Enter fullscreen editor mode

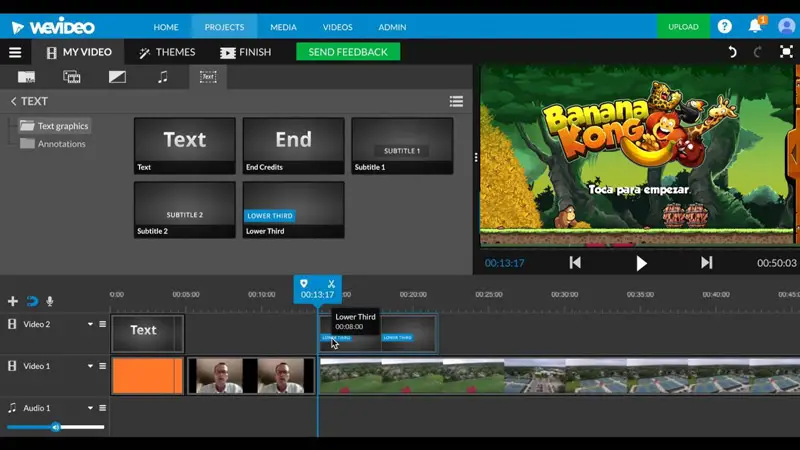click(x=786, y=52)
